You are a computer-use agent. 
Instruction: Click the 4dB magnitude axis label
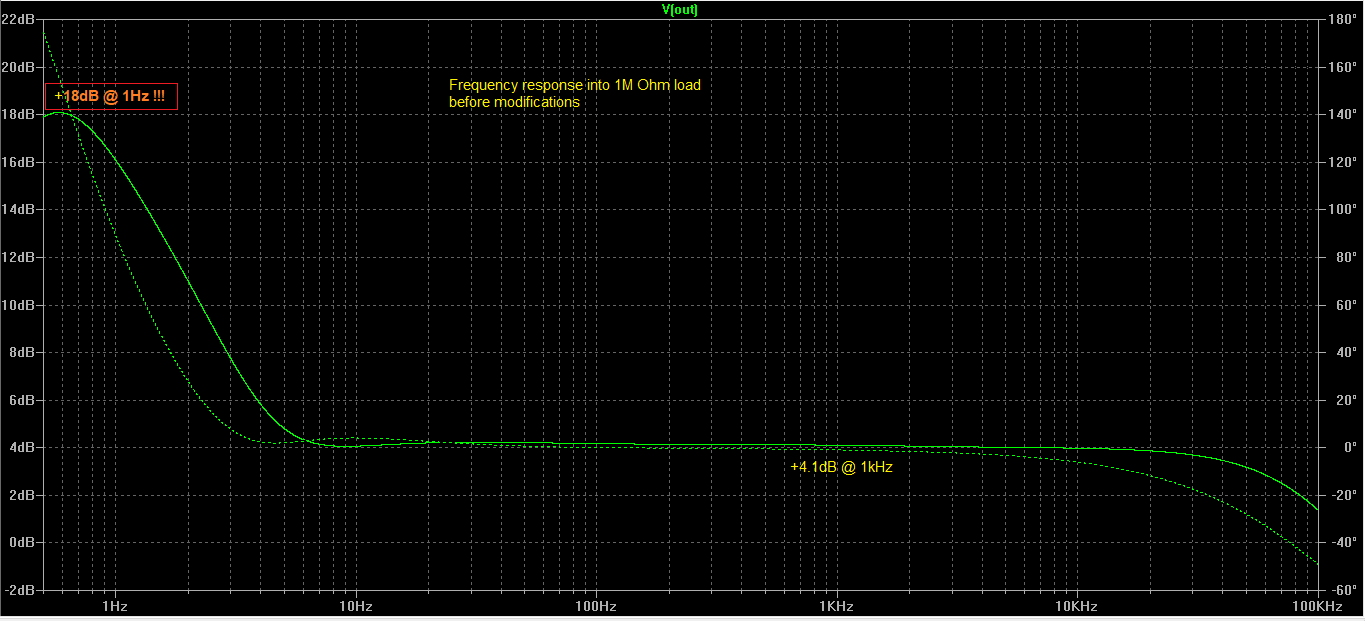[x=21, y=447]
